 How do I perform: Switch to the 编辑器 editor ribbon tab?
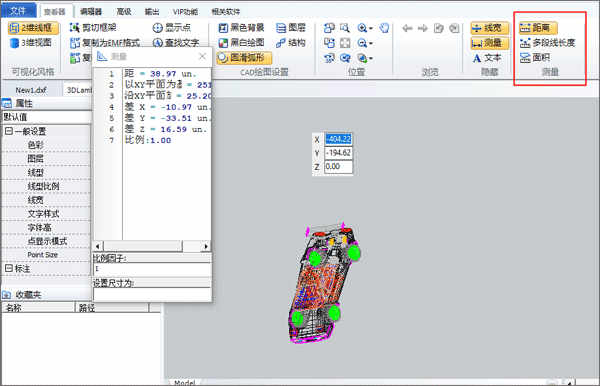91,11
